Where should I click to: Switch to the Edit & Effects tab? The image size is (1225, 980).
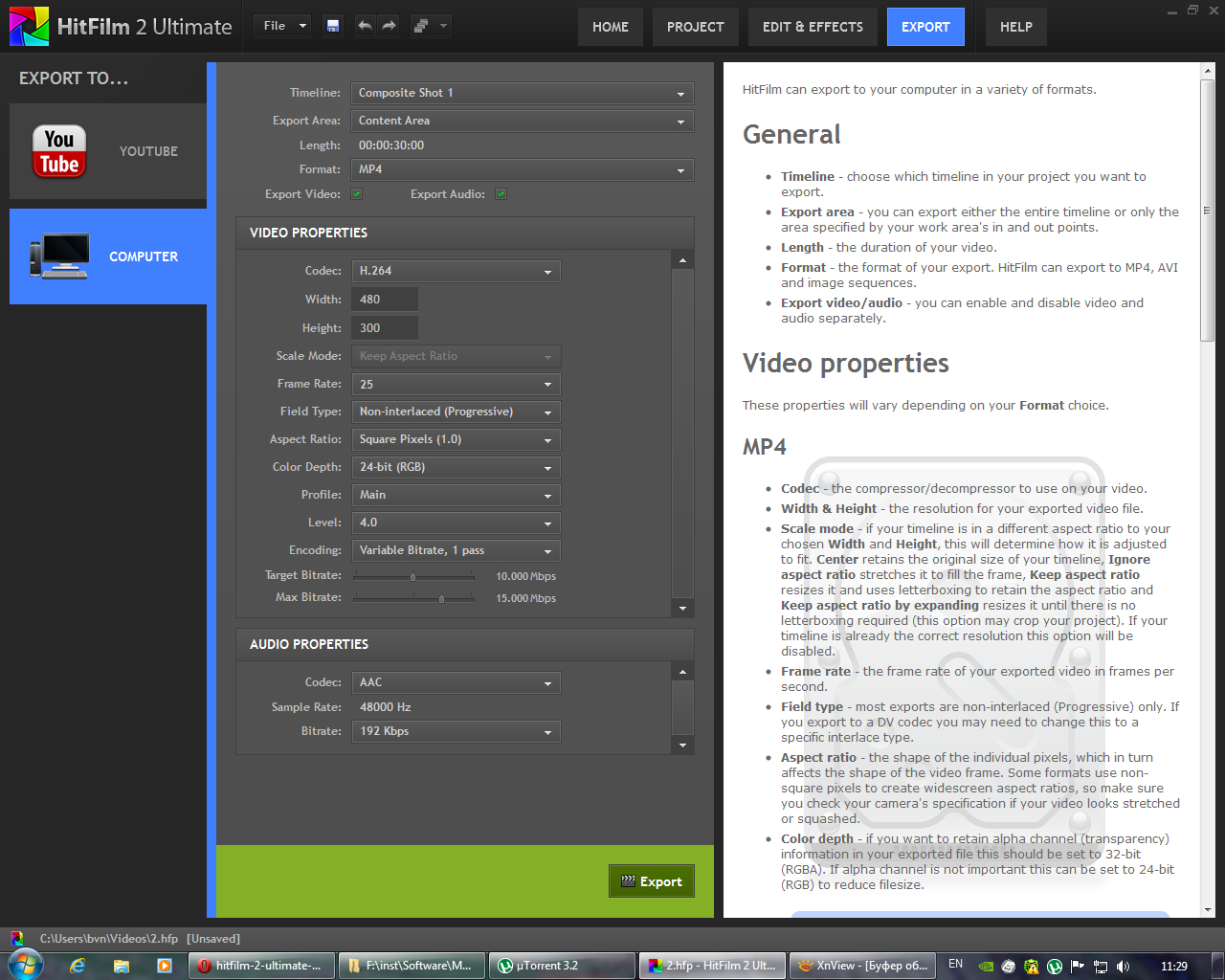coord(813,27)
